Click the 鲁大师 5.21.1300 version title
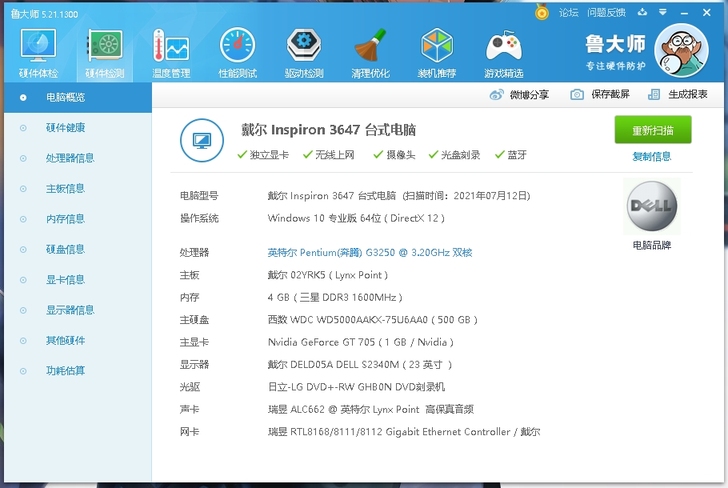The height and width of the screenshot is (488, 728). coord(44,14)
